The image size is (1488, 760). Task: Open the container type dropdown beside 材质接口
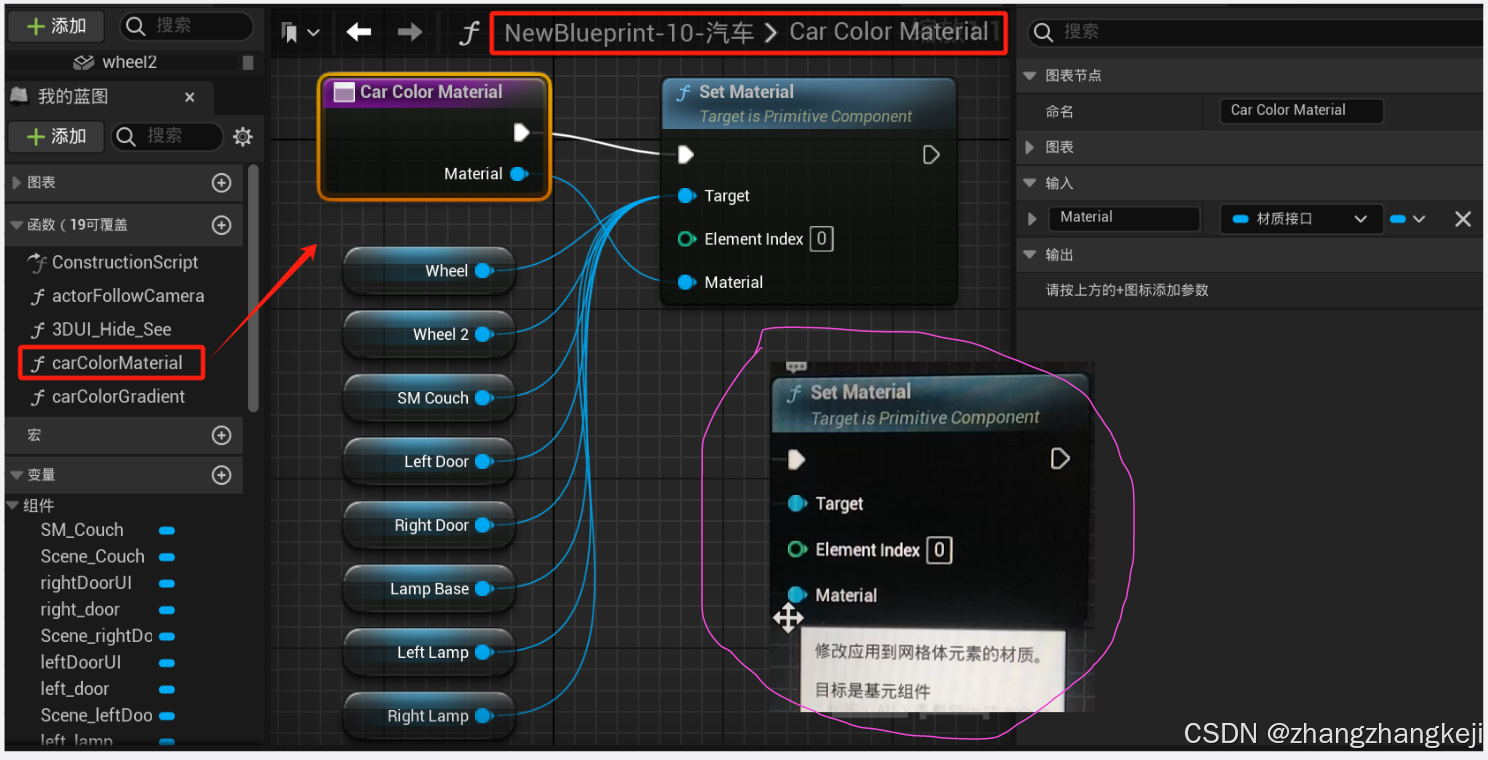point(1408,219)
